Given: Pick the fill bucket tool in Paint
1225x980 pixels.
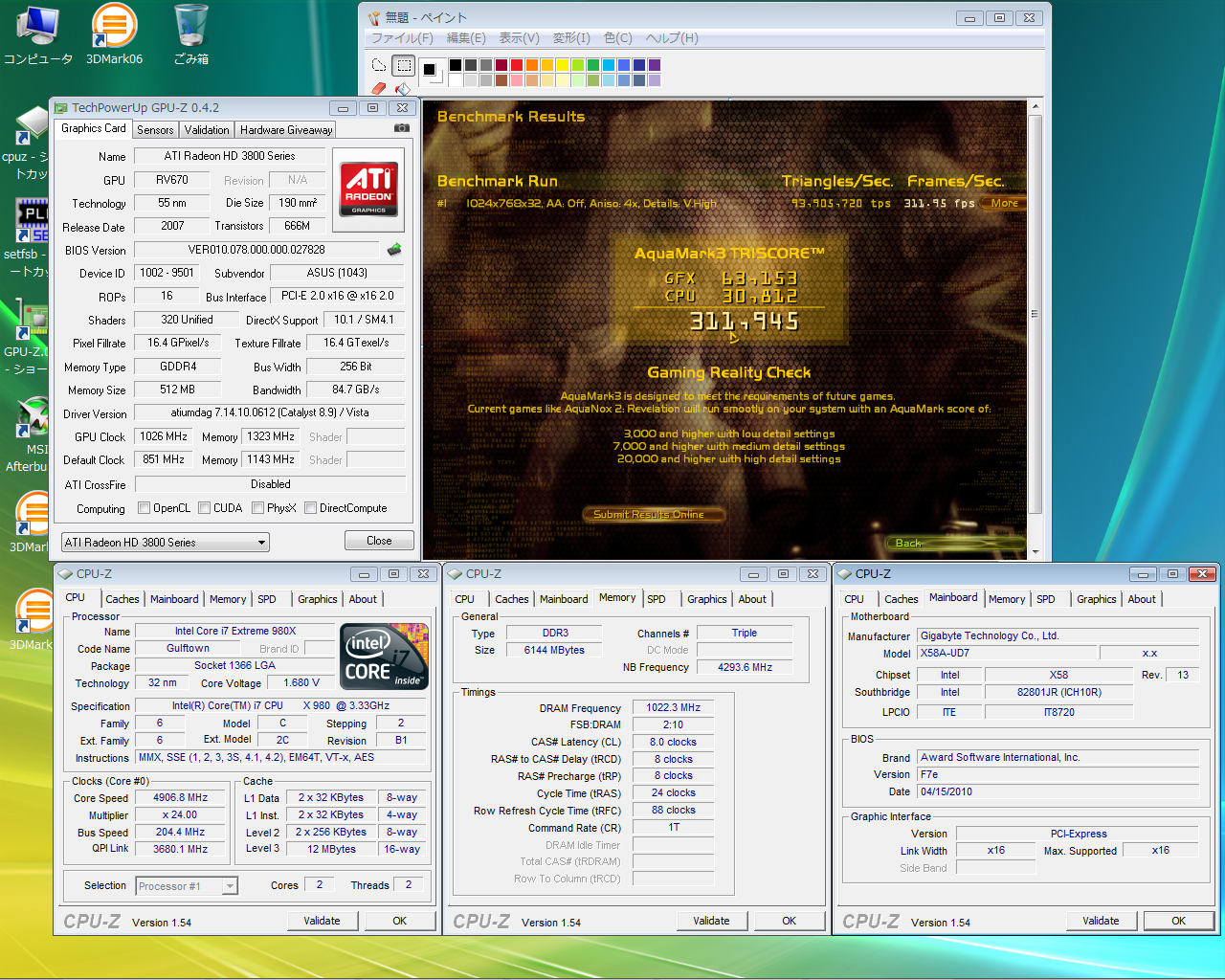Looking at the screenshot, I should (x=404, y=88).
